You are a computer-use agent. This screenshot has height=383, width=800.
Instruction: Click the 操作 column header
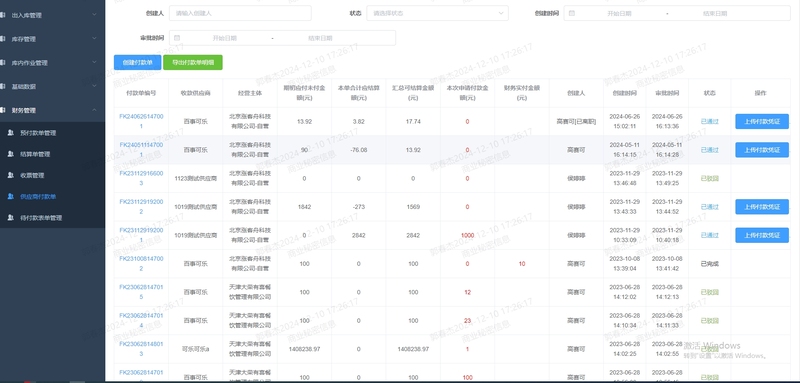pos(761,93)
